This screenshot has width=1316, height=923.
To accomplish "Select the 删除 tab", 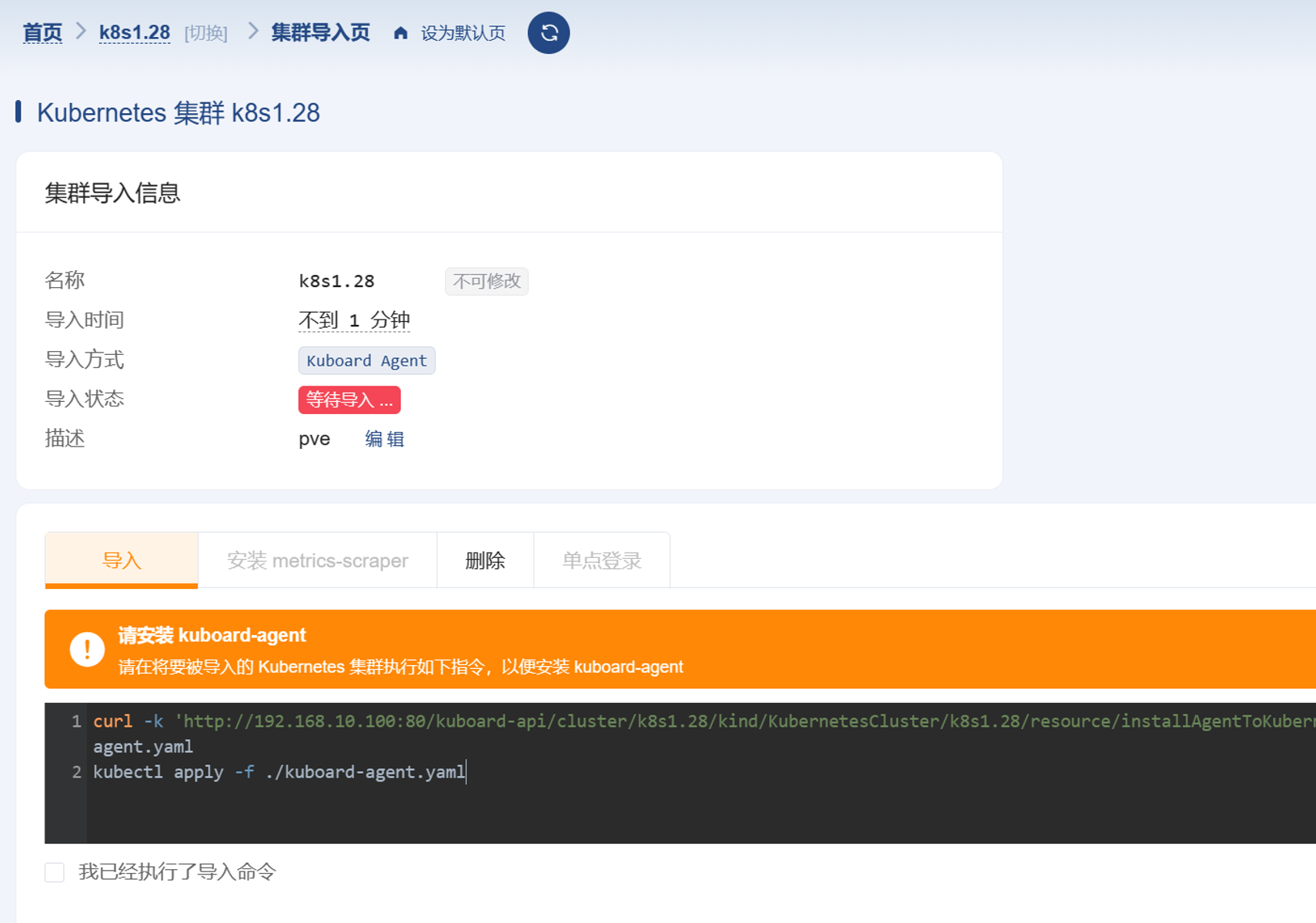I will click(x=485, y=560).
